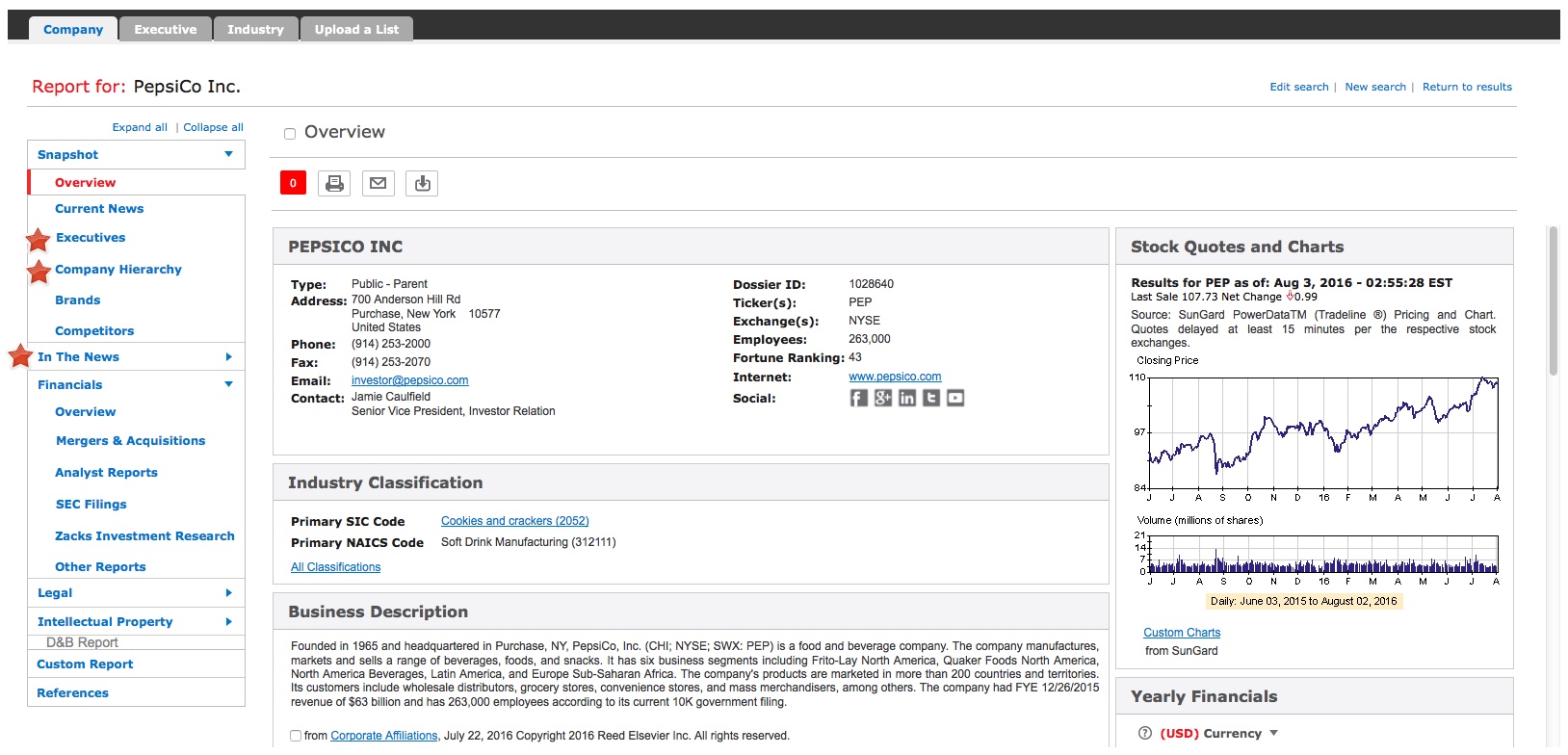Click the volume bar chart
Screen dimensions: 1568x755
[1322, 554]
